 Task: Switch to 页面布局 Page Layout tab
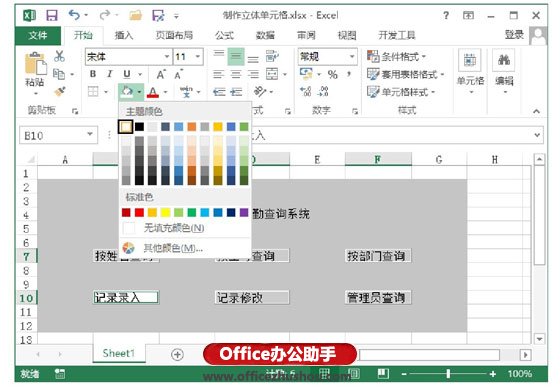tap(174, 35)
